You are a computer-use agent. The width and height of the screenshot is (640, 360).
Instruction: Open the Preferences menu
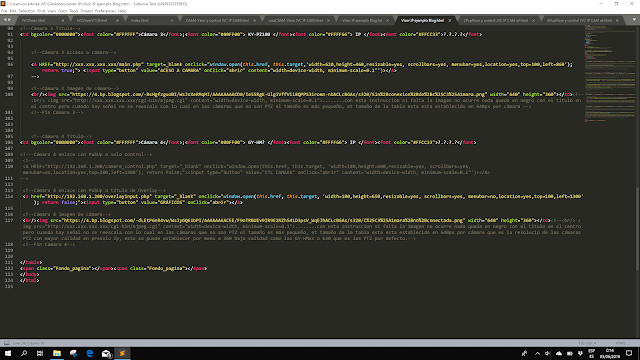[x=105, y=11]
